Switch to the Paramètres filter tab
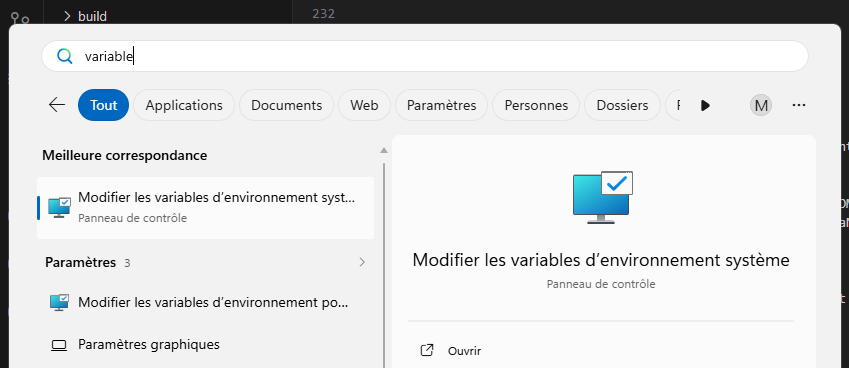The width and height of the screenshot is (849, 368). point(441,105)
